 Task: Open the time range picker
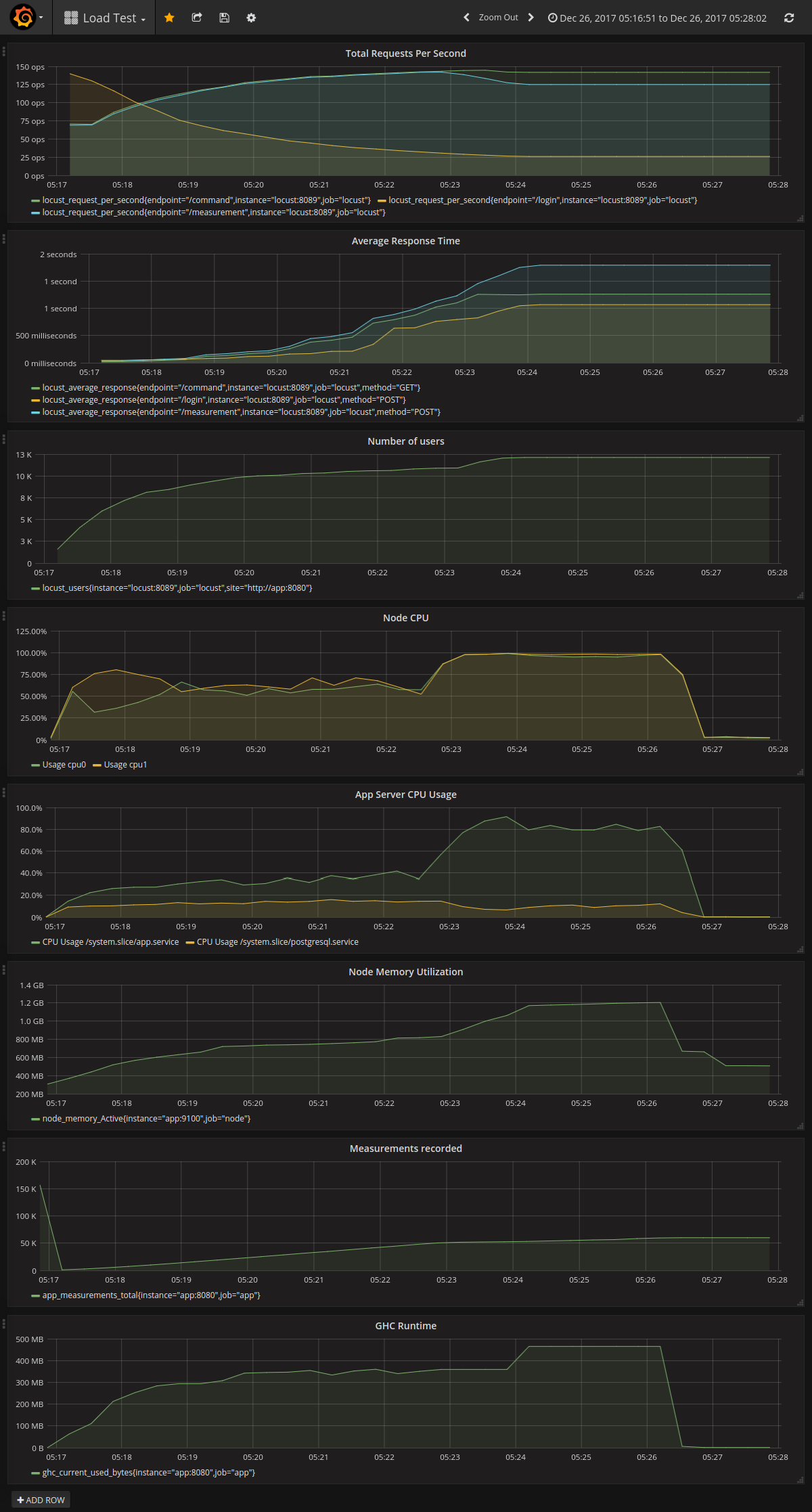(657, 18)
